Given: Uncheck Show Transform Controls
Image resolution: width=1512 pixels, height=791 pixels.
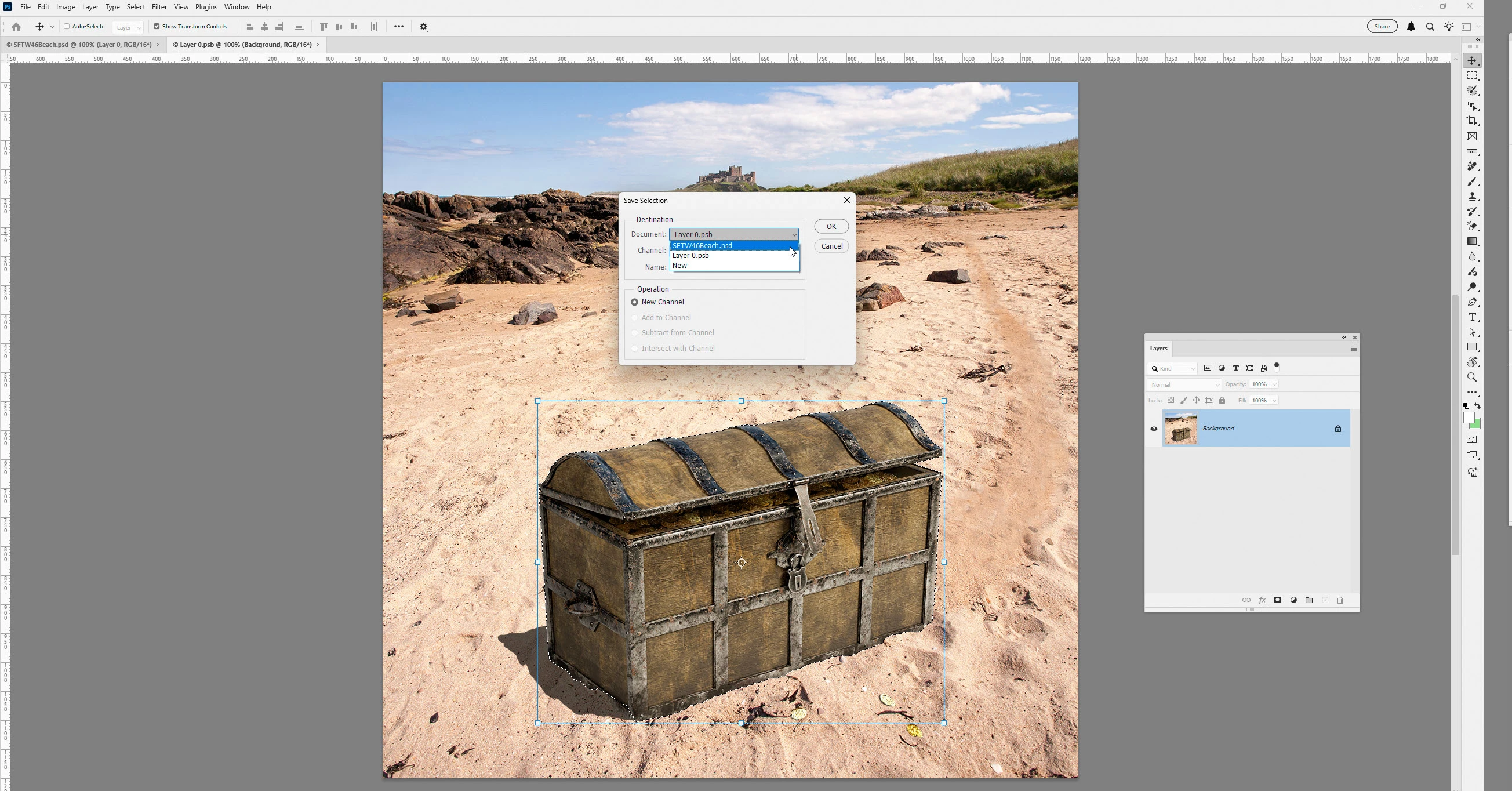Looking at the screenshot, I should [157, 27].
